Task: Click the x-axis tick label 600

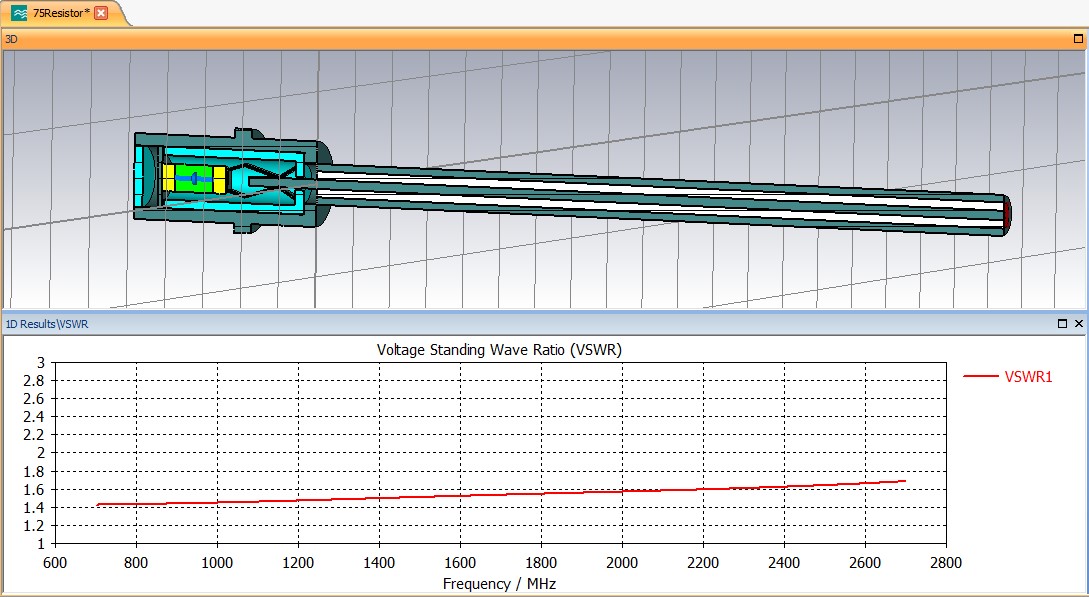Action: pos(55,562)
